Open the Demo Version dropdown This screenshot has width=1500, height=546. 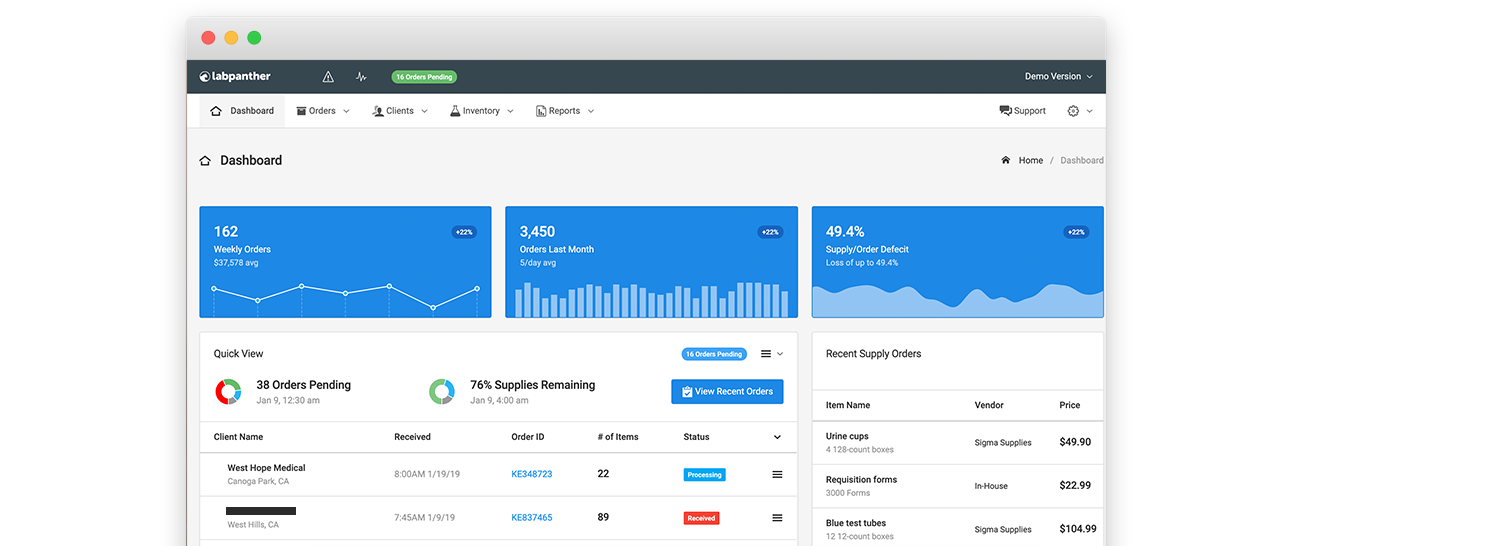point(1058,77)
